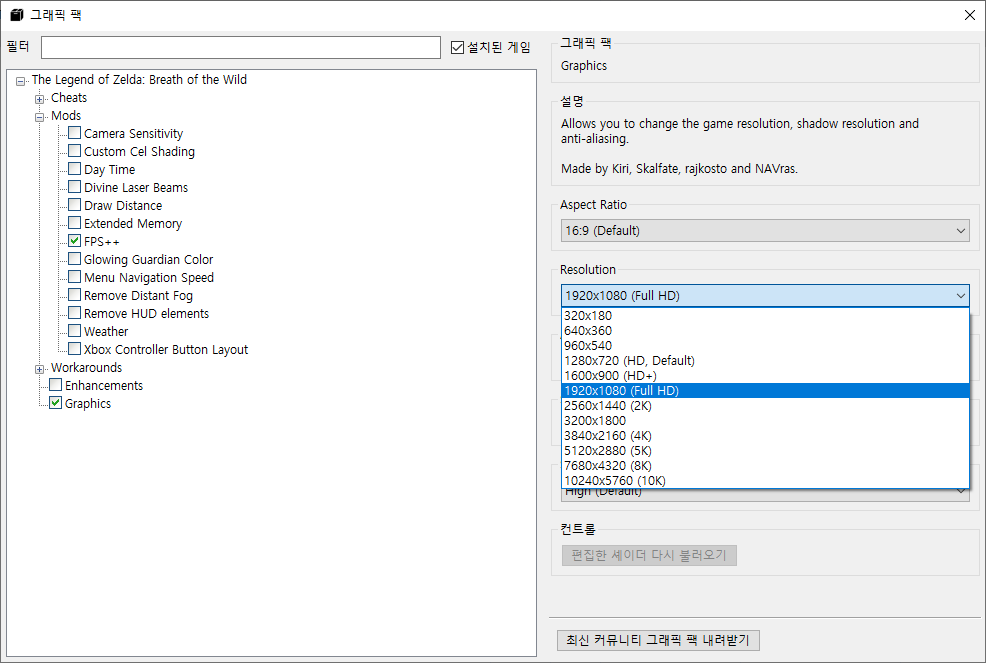
Task: Expand the Cheats tree node
Action: 40,99
